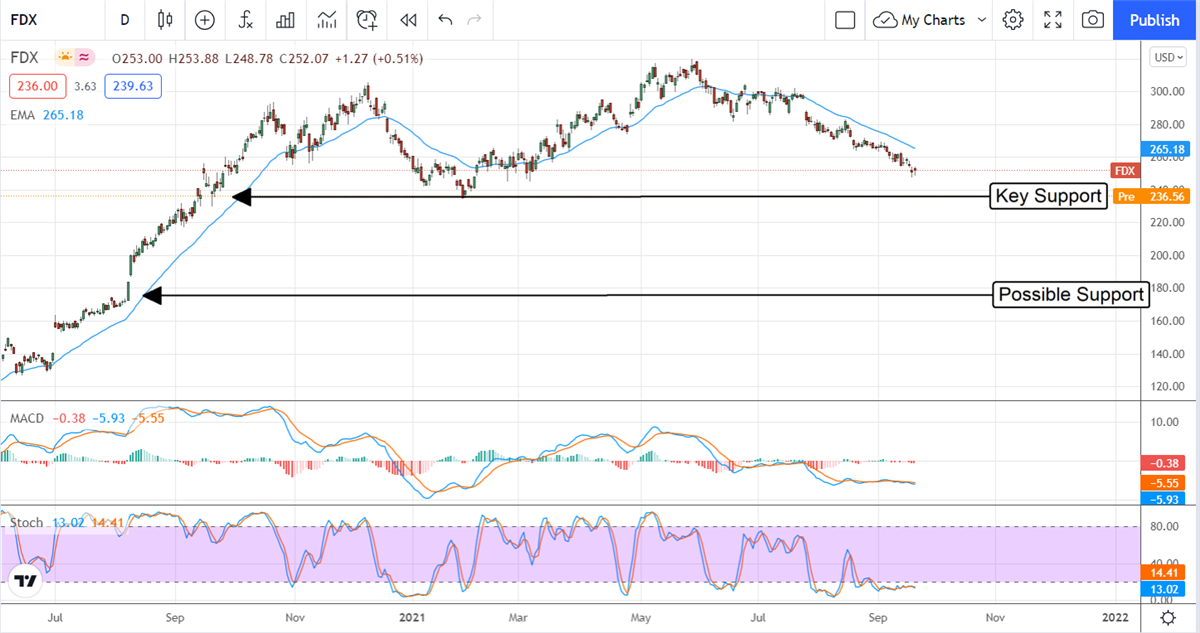
Task: Open the fx Indicators menu
Action: [245, 20]
